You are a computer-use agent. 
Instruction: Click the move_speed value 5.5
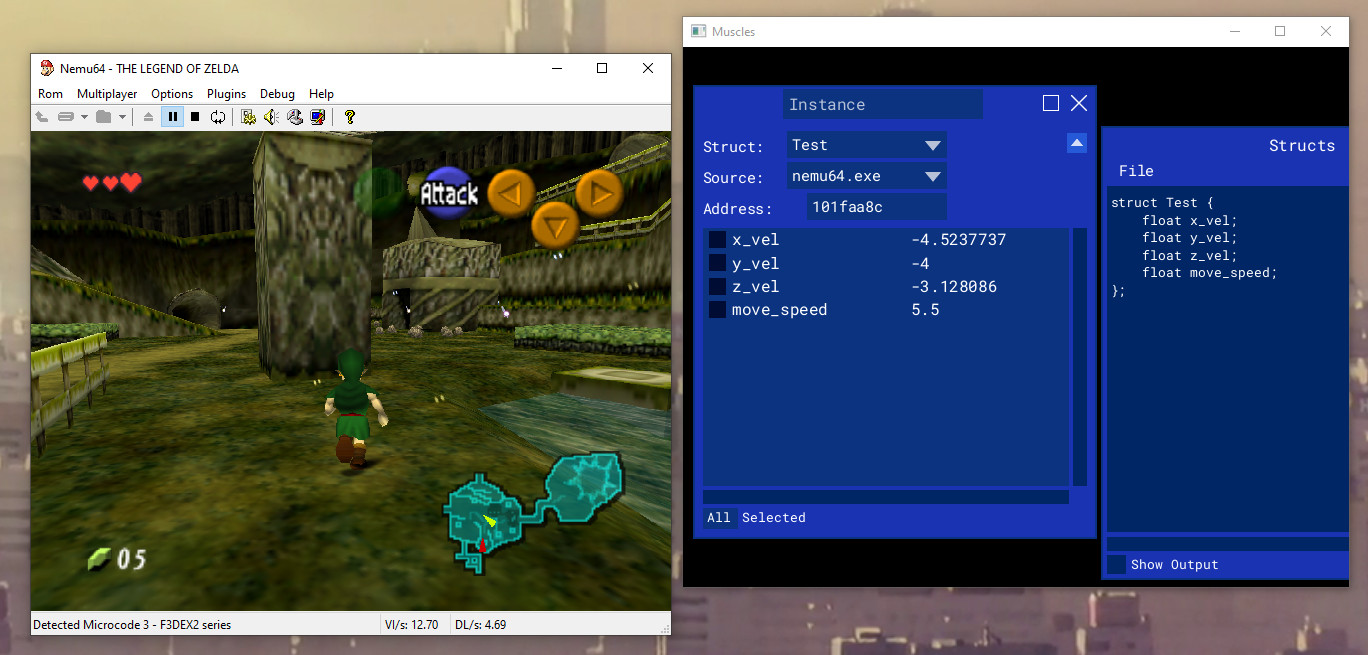[x=925, y=310]
